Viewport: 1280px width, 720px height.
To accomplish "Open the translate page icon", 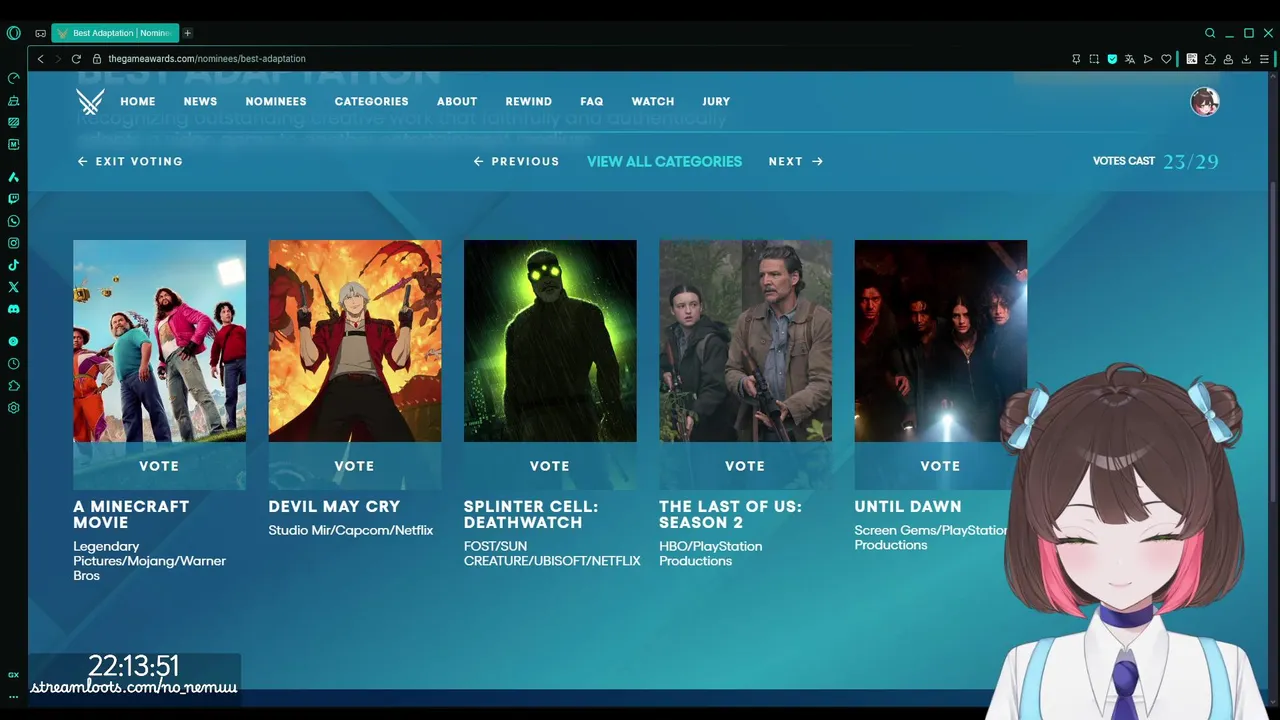I will click(x=1130, y=59).
